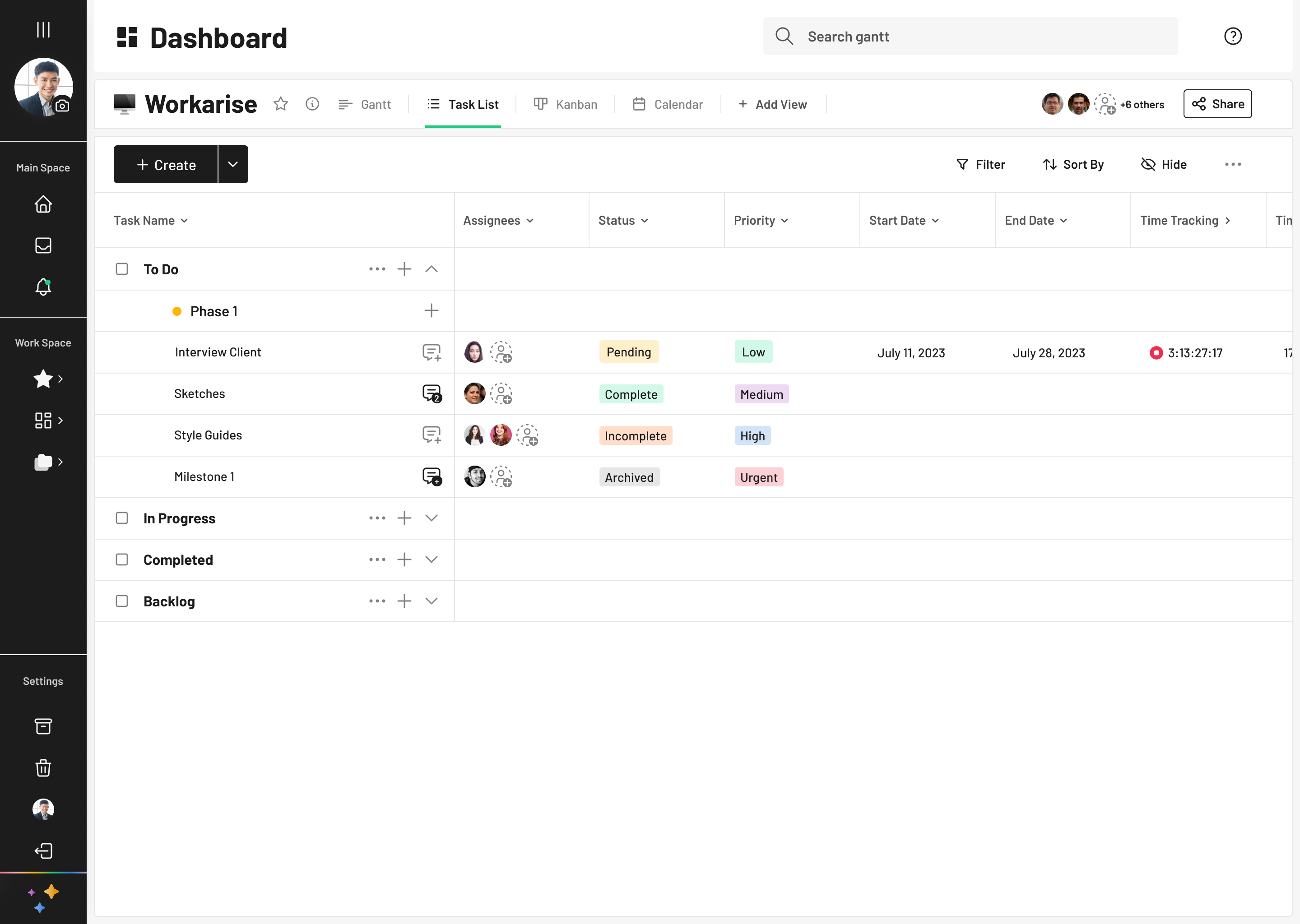Stop the red time tracking recorder

tap(1156, 353)
